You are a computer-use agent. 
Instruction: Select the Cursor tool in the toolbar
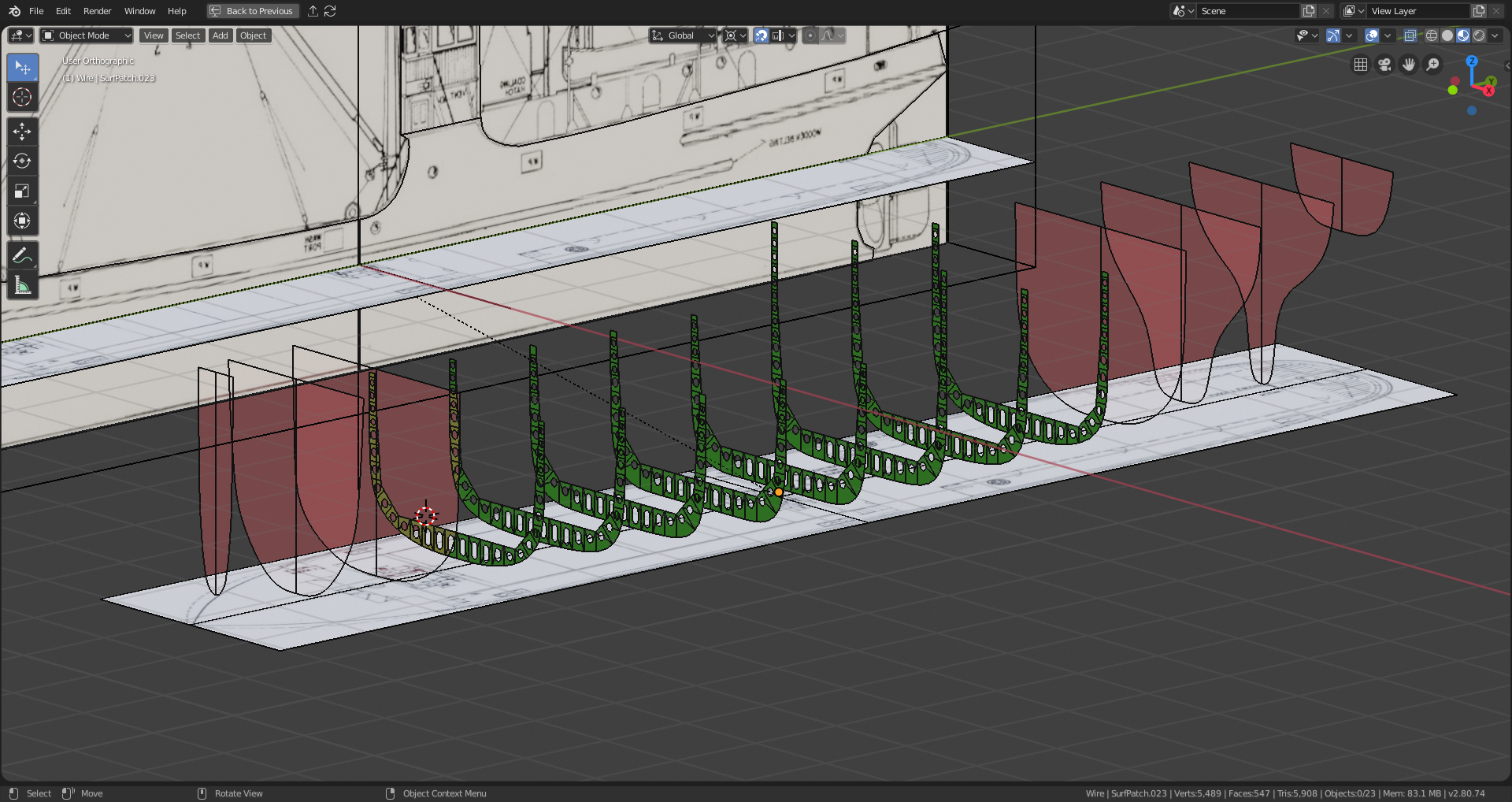pyautogui.click(x=22, y=98)
